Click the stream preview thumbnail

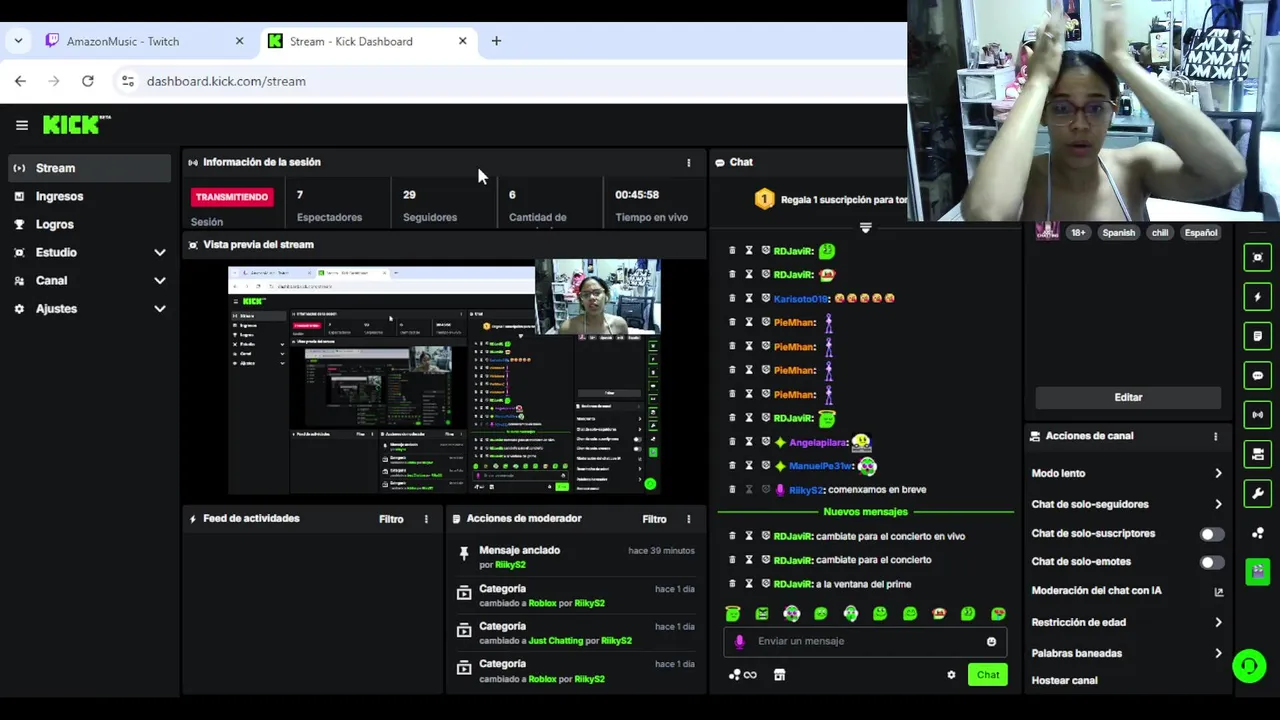[x=444, y=378]
